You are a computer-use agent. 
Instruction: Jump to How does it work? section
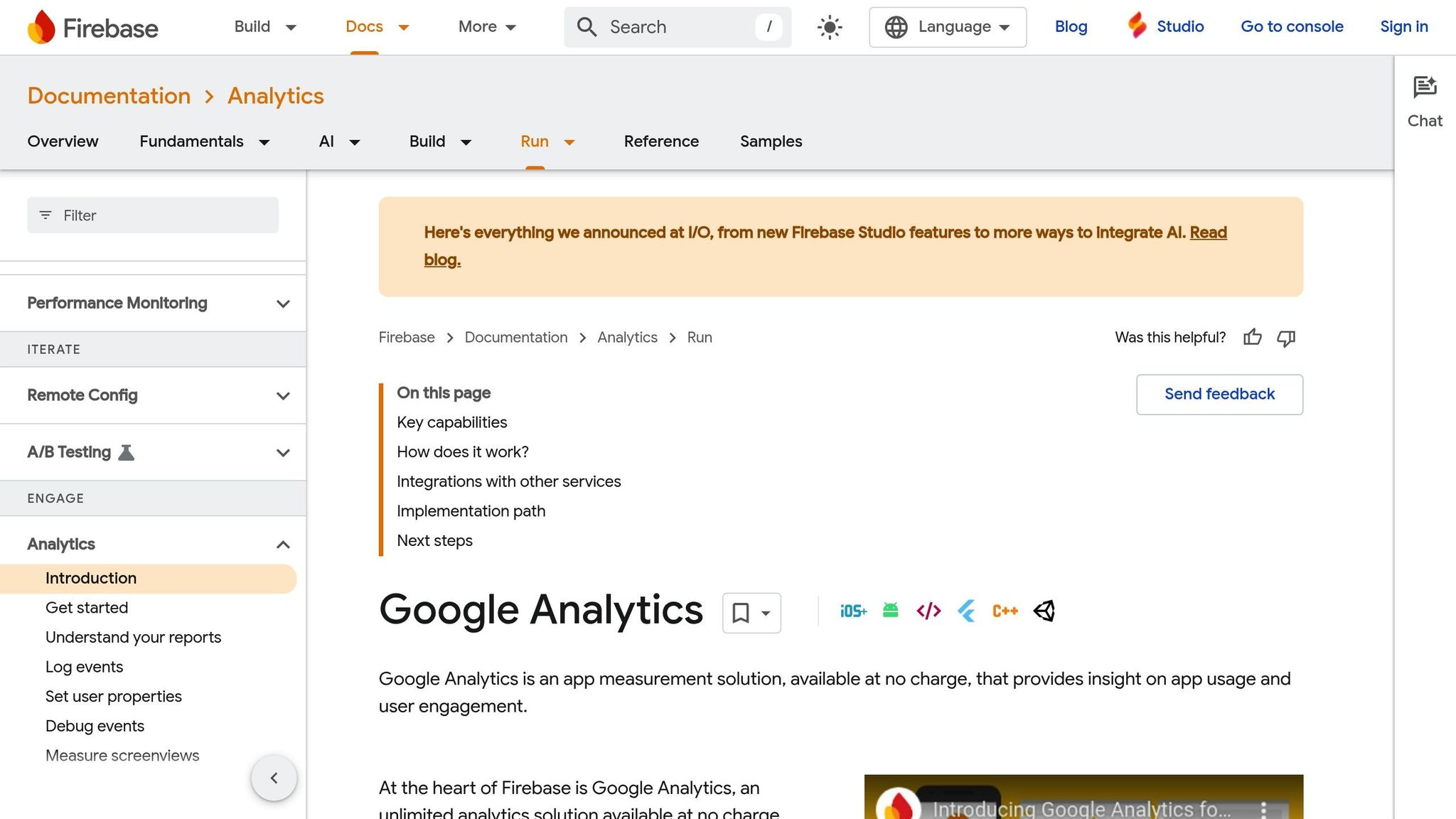pyautogui.click(x=462, y=452)
